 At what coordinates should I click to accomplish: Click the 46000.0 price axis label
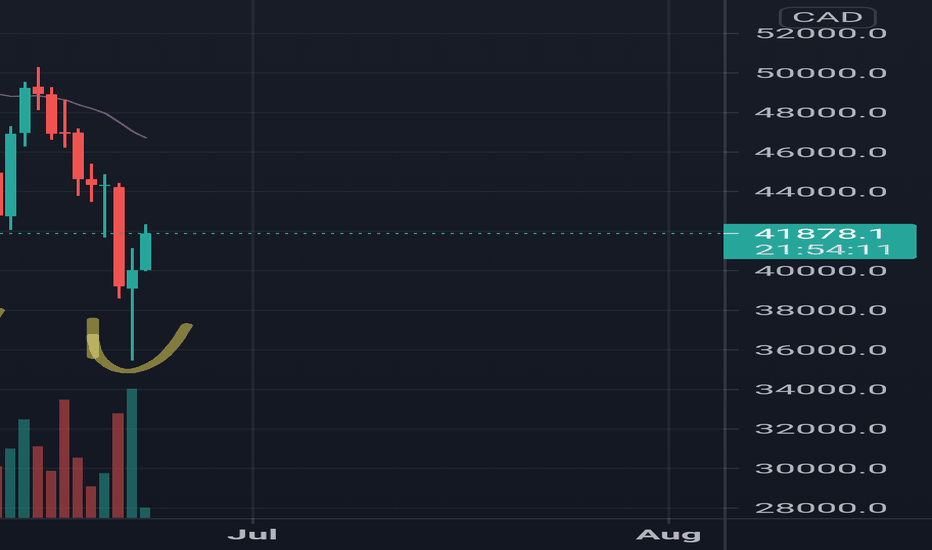(x=821, y=152)
